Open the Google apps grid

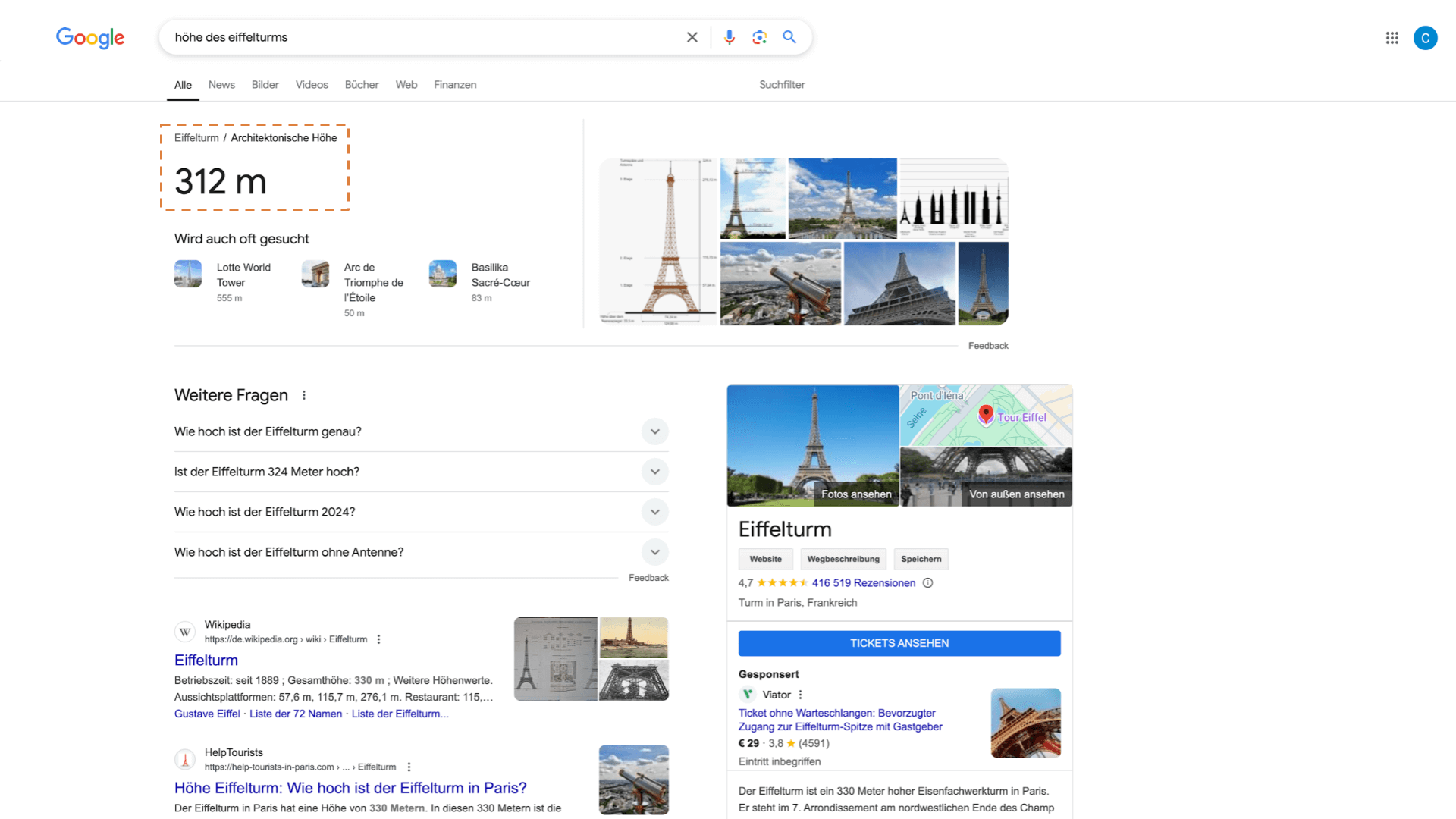point(1392,38)
